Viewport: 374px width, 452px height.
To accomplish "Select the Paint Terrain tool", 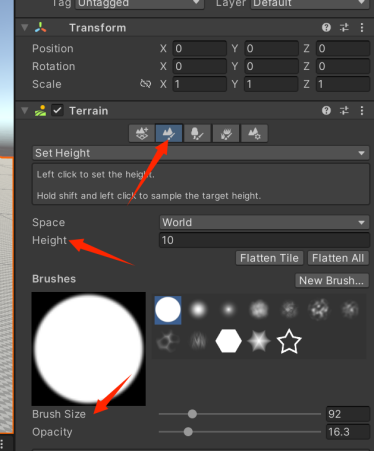I will (169, 133).
